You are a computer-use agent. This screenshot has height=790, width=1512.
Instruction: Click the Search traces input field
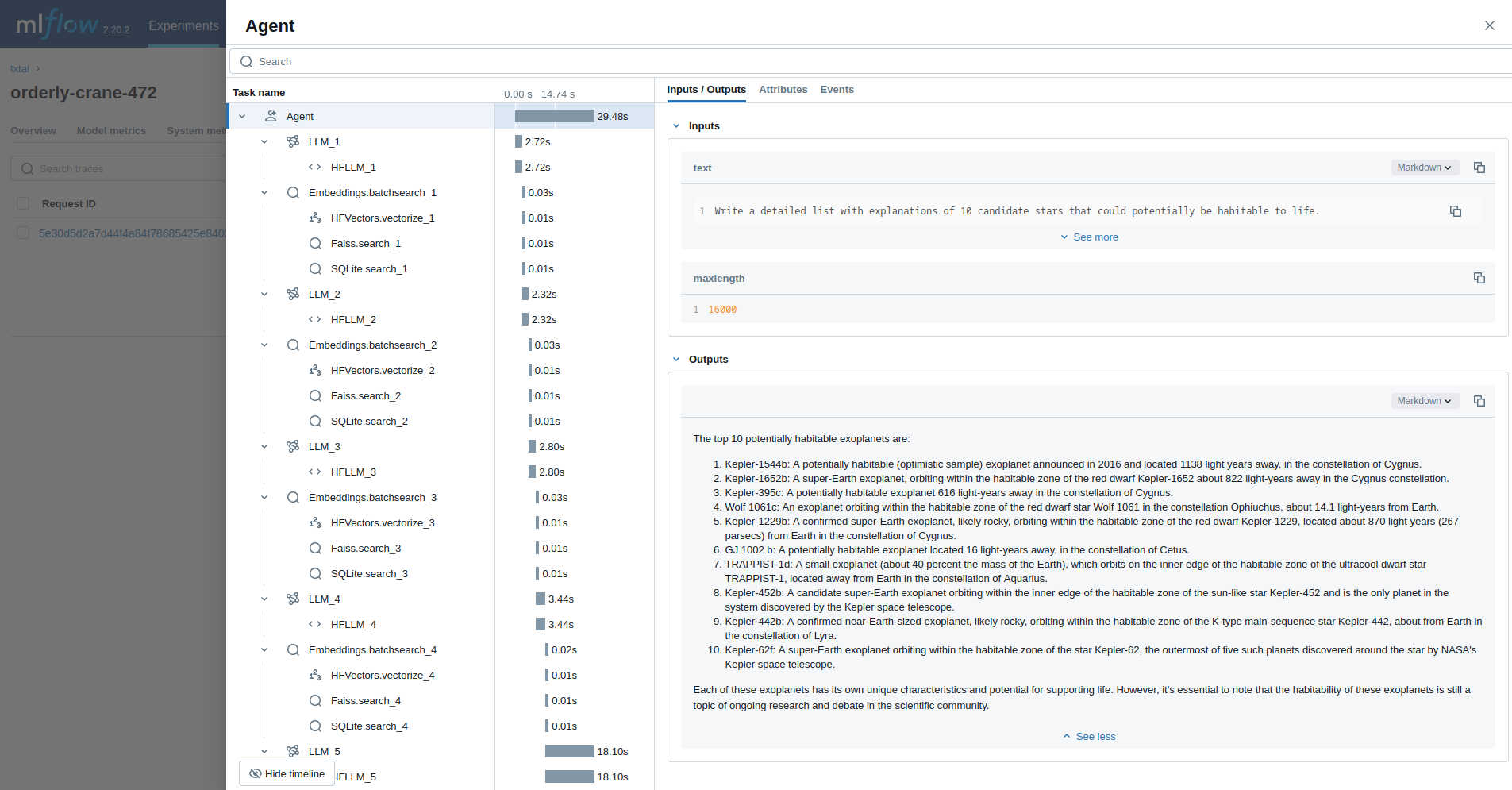tap(119, 168)
